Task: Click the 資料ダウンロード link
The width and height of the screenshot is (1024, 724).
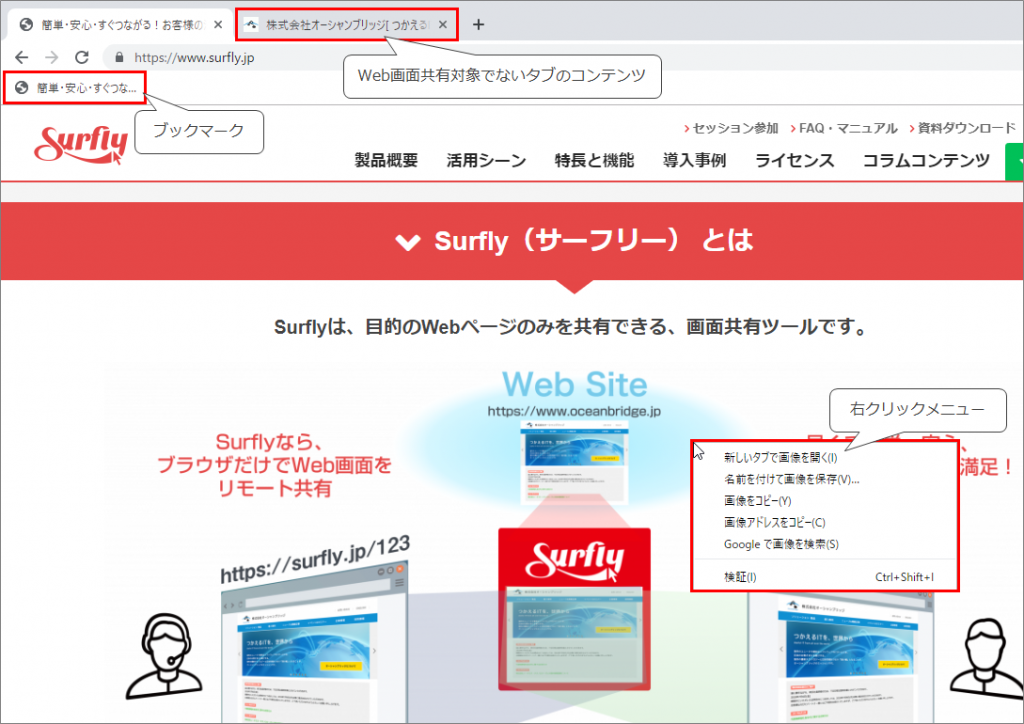Action: click(x=963, y=128)
